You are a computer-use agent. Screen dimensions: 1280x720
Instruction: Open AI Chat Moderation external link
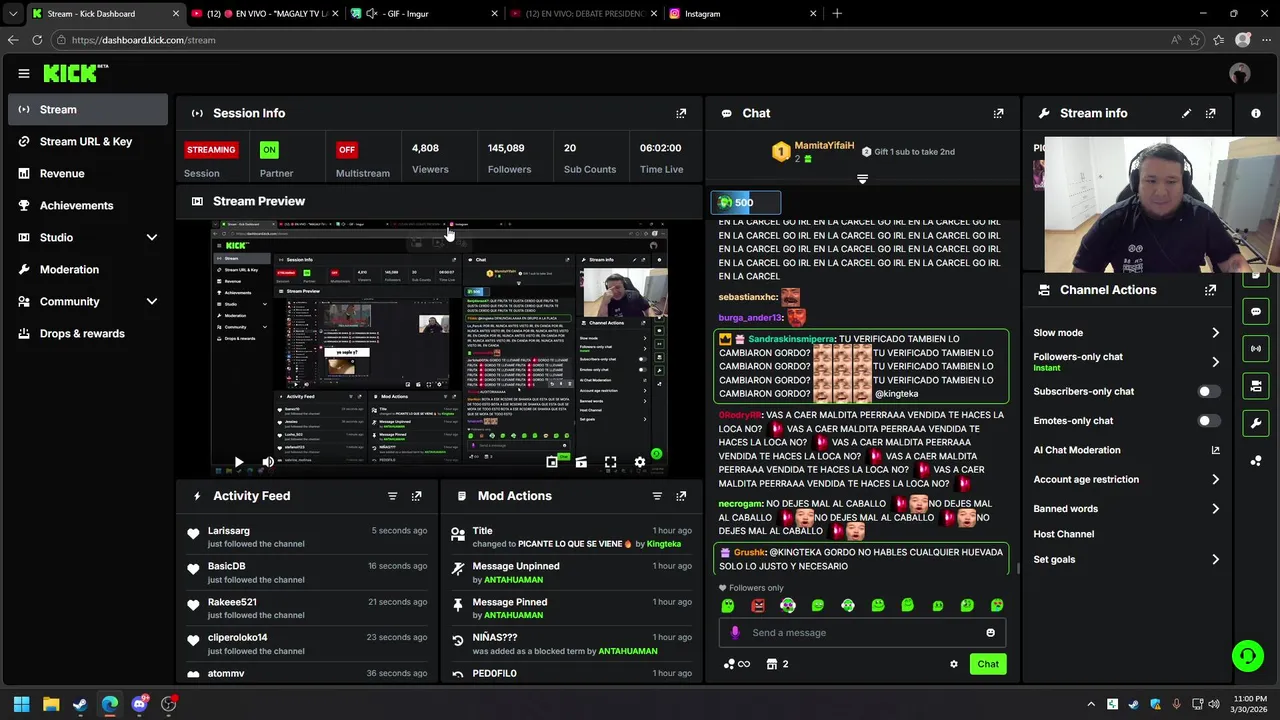pos(1215,450)
